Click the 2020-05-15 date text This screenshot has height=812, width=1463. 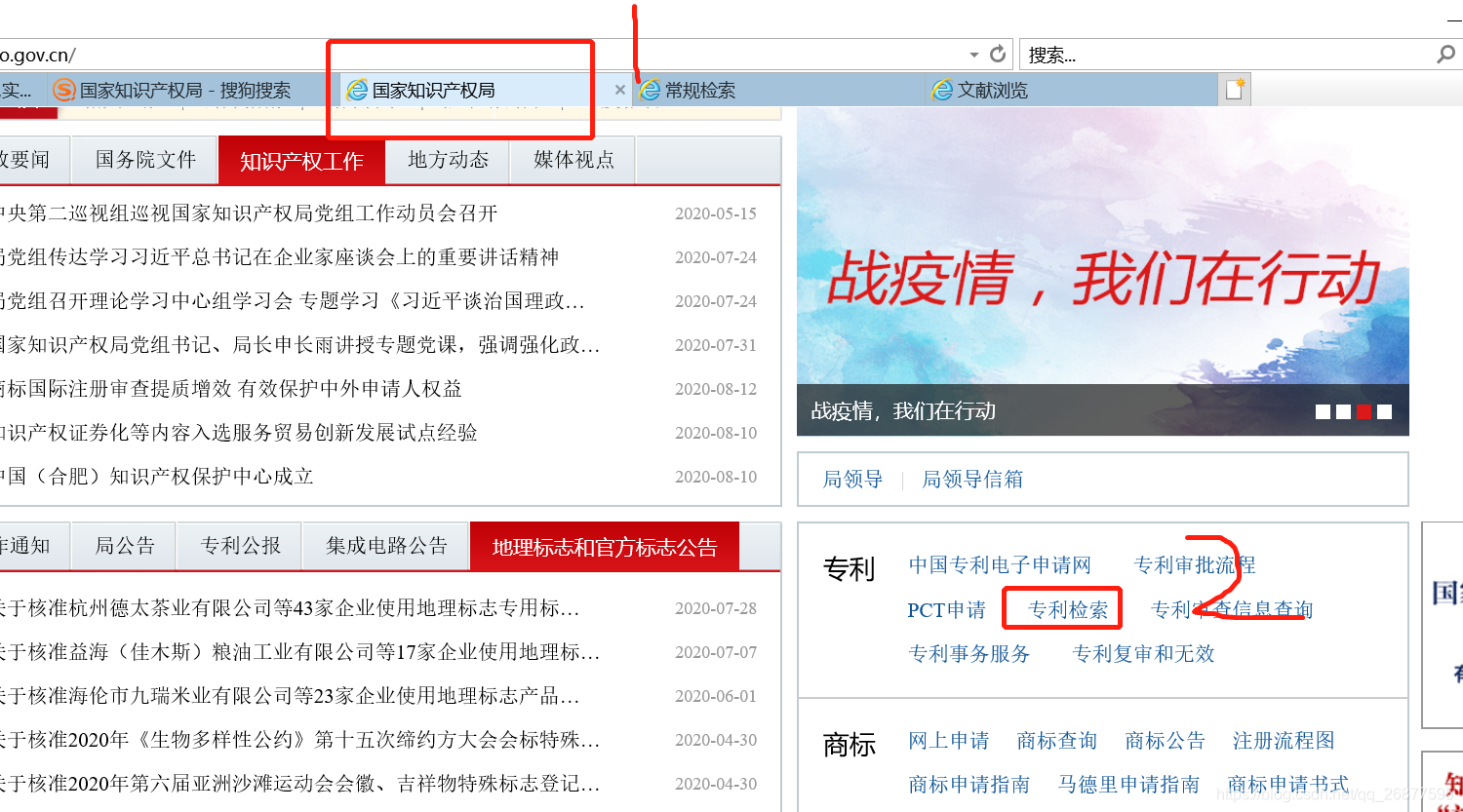click(716, 213)
